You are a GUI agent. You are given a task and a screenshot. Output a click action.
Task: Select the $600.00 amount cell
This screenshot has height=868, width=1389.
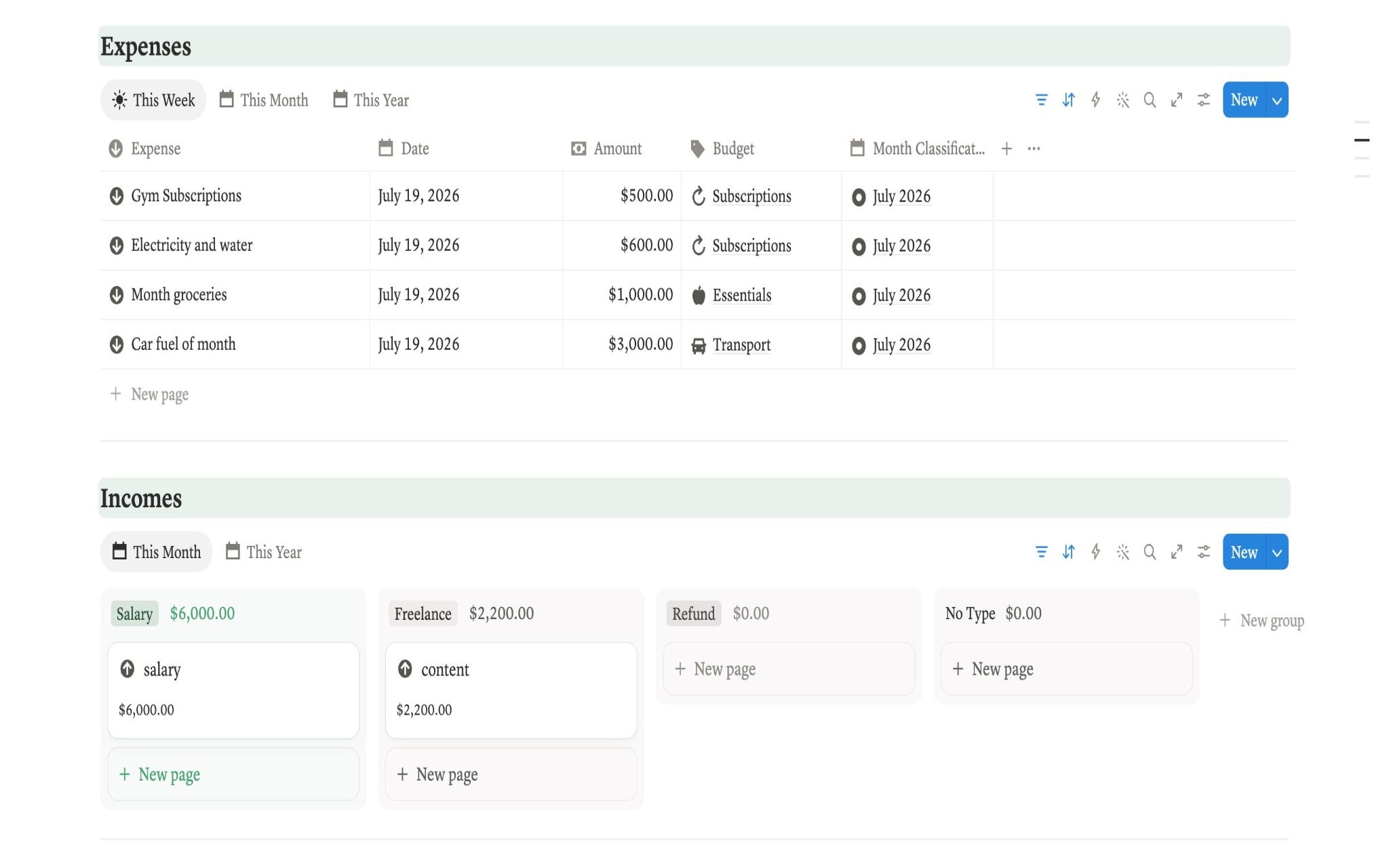[x=622, y=245]
